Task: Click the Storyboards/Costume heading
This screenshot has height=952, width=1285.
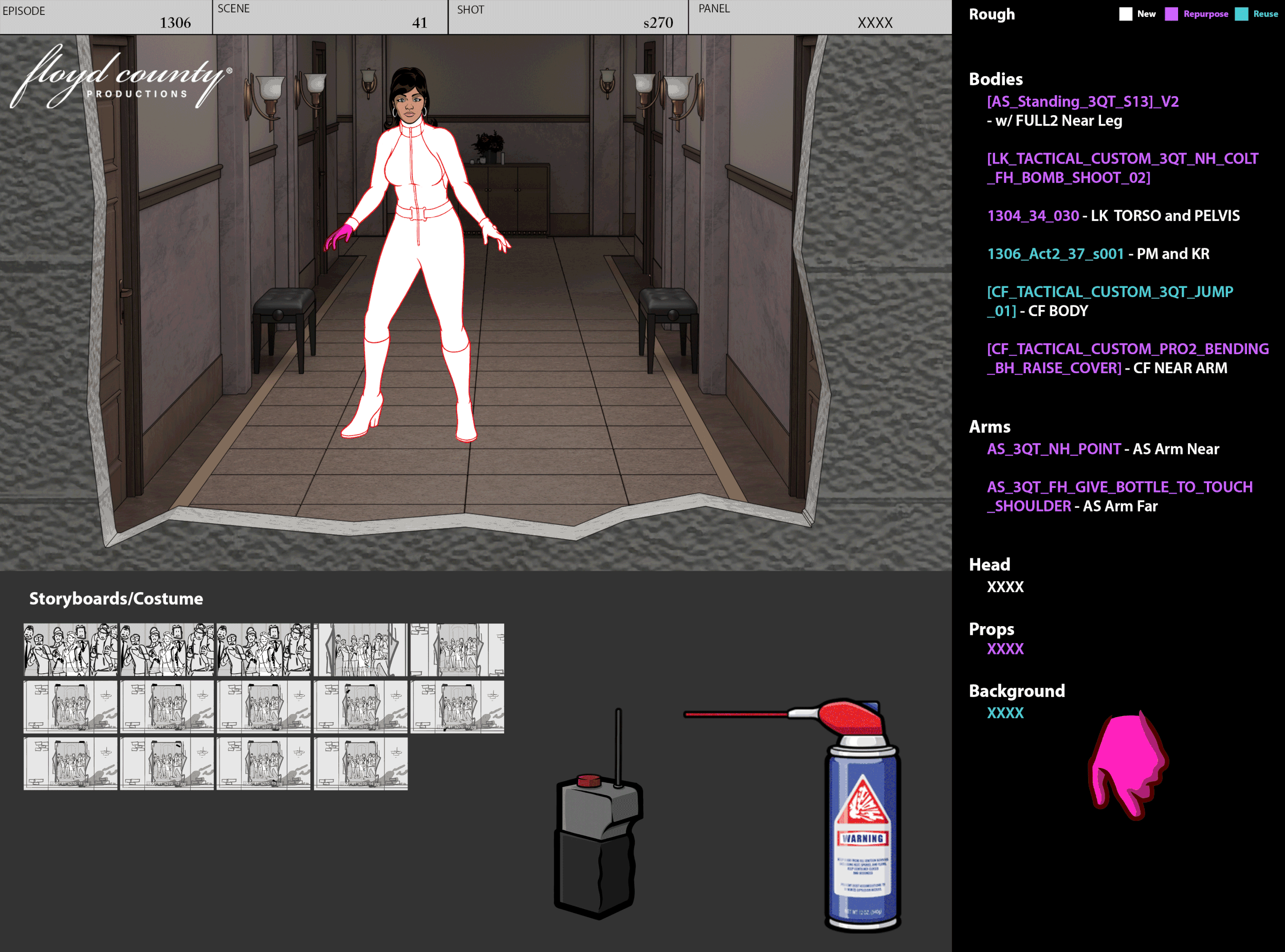Action: 116,599
